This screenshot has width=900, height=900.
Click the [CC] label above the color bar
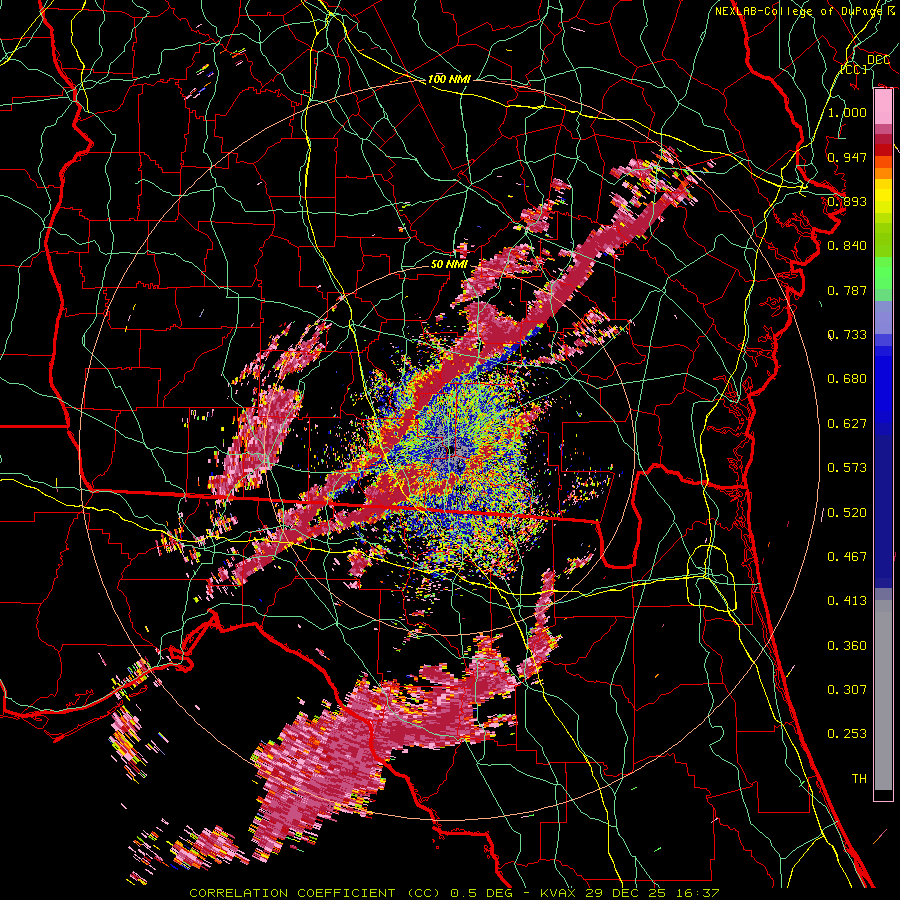tap(854, 69)
